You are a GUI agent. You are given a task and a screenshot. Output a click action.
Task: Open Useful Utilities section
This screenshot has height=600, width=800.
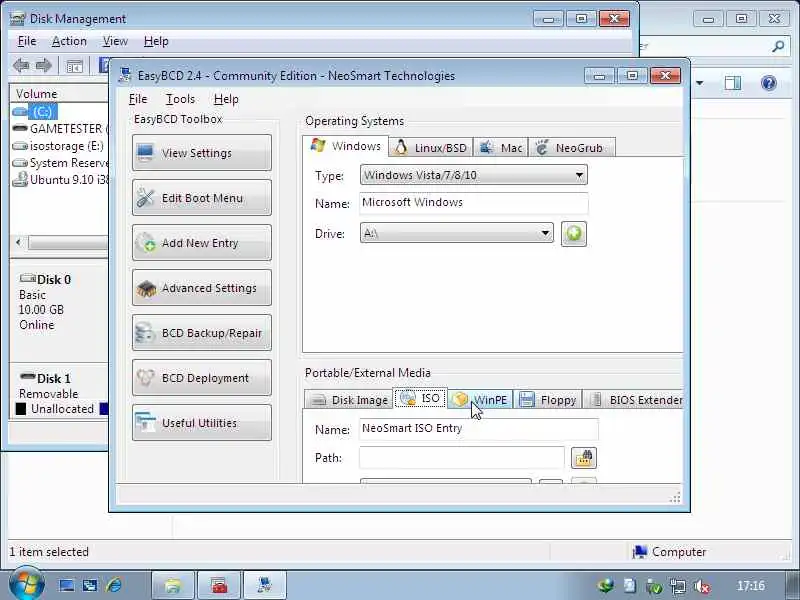coord(202,422)
